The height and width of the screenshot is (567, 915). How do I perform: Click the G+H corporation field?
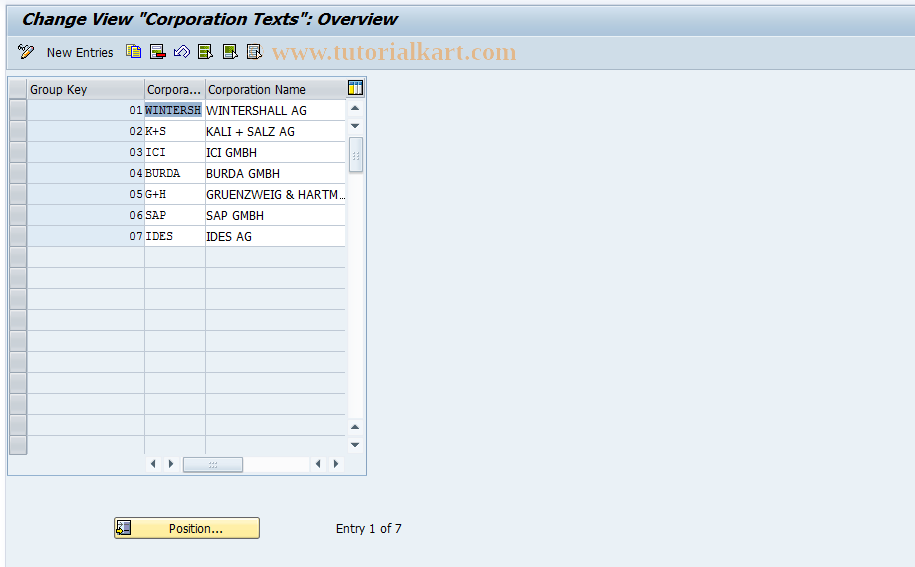coord(174,194)
